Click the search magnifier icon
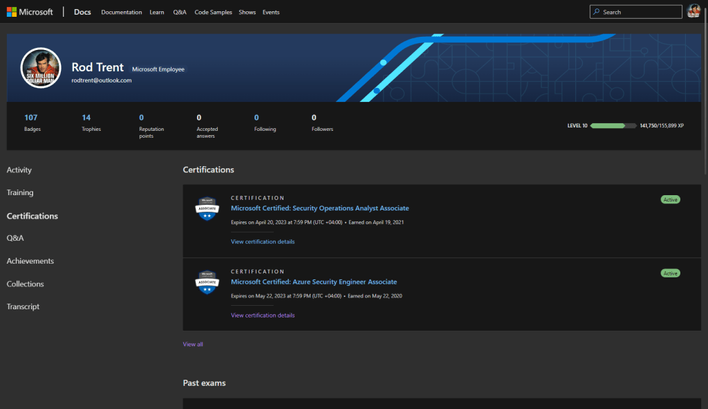708x409 pixels. [596, 12]
